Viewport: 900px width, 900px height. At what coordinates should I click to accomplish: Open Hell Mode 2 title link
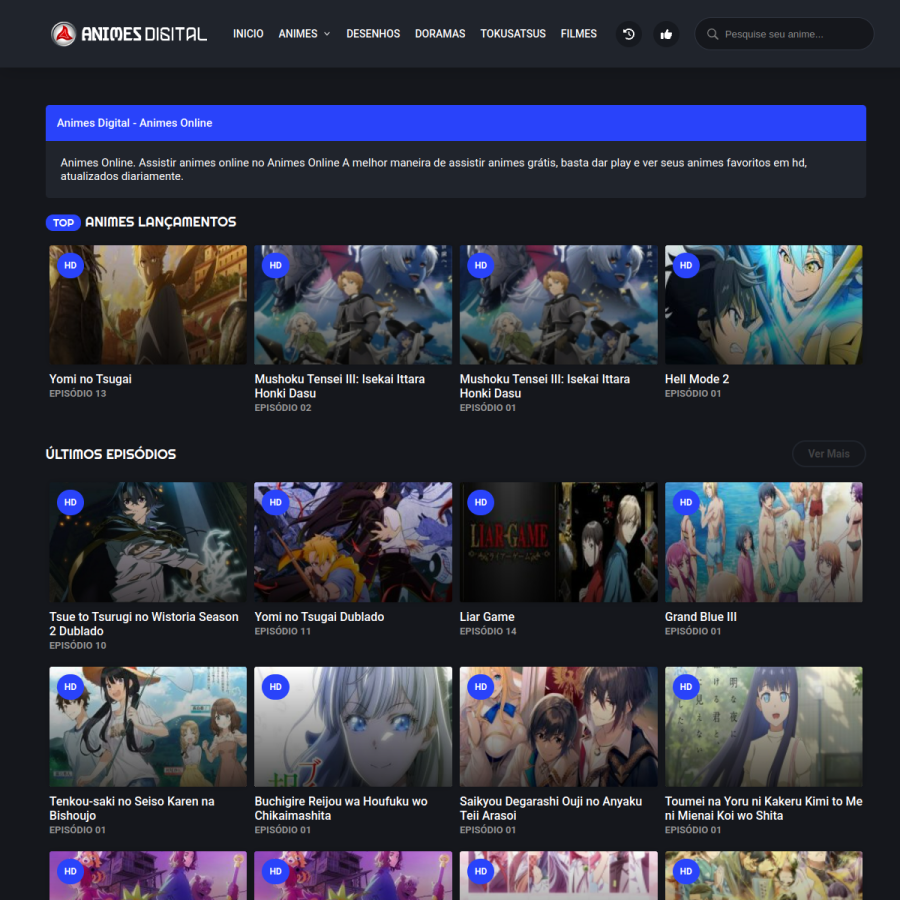tap(697, 379)
